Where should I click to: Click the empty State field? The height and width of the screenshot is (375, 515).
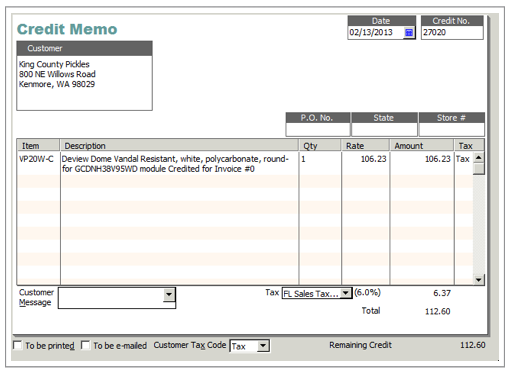point(384,129)
